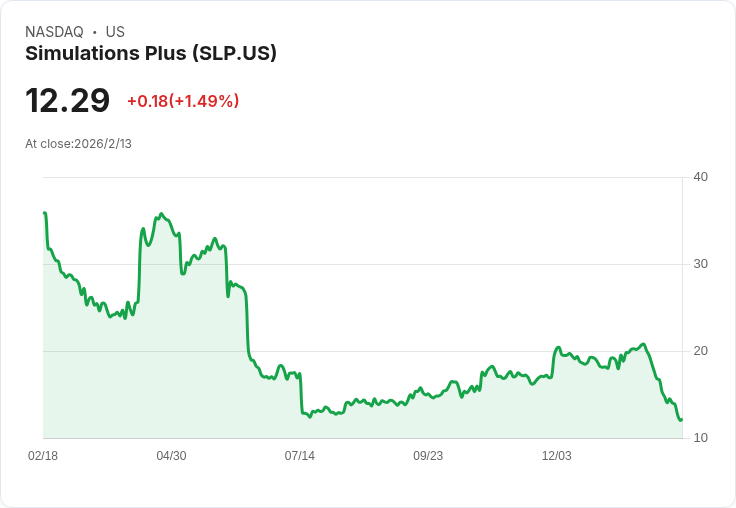Select the 04/30 date on x-axis

point(171,456)
